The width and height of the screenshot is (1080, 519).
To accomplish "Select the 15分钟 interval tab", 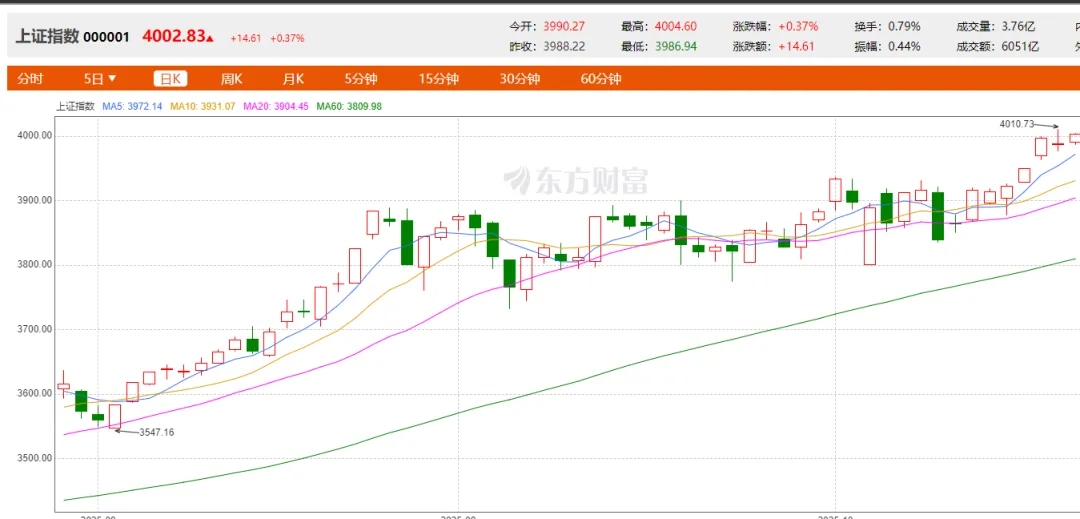I will click(x=439, y=79).
